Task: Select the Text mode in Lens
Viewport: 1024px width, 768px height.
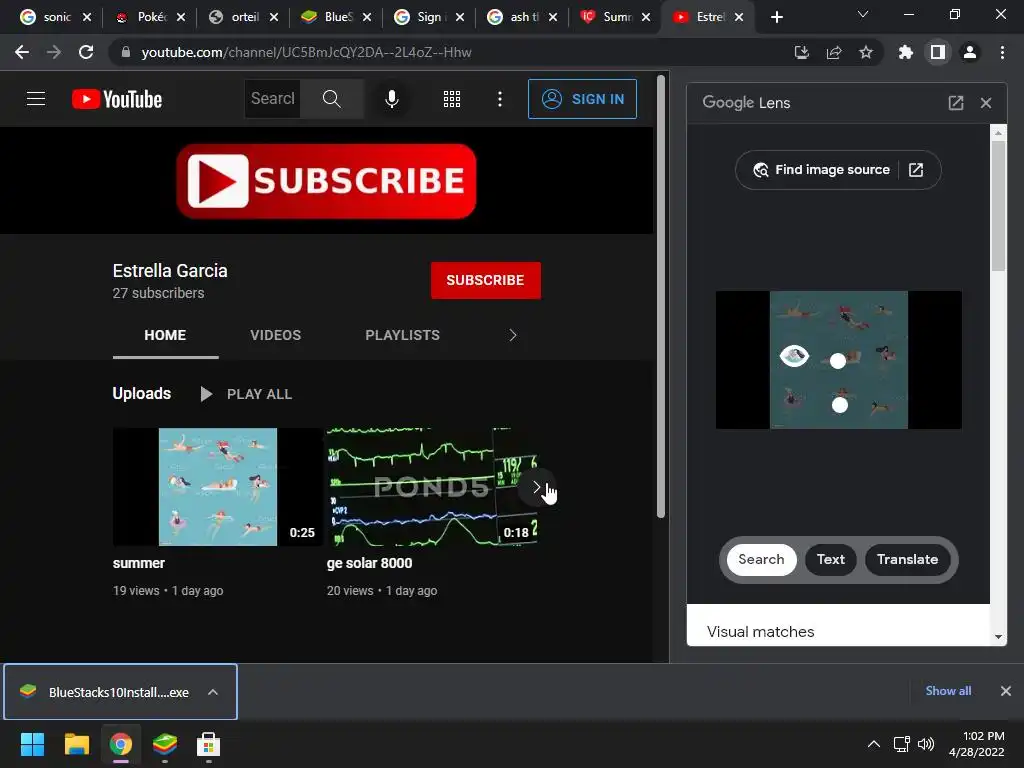Action: tap(831, 560)
